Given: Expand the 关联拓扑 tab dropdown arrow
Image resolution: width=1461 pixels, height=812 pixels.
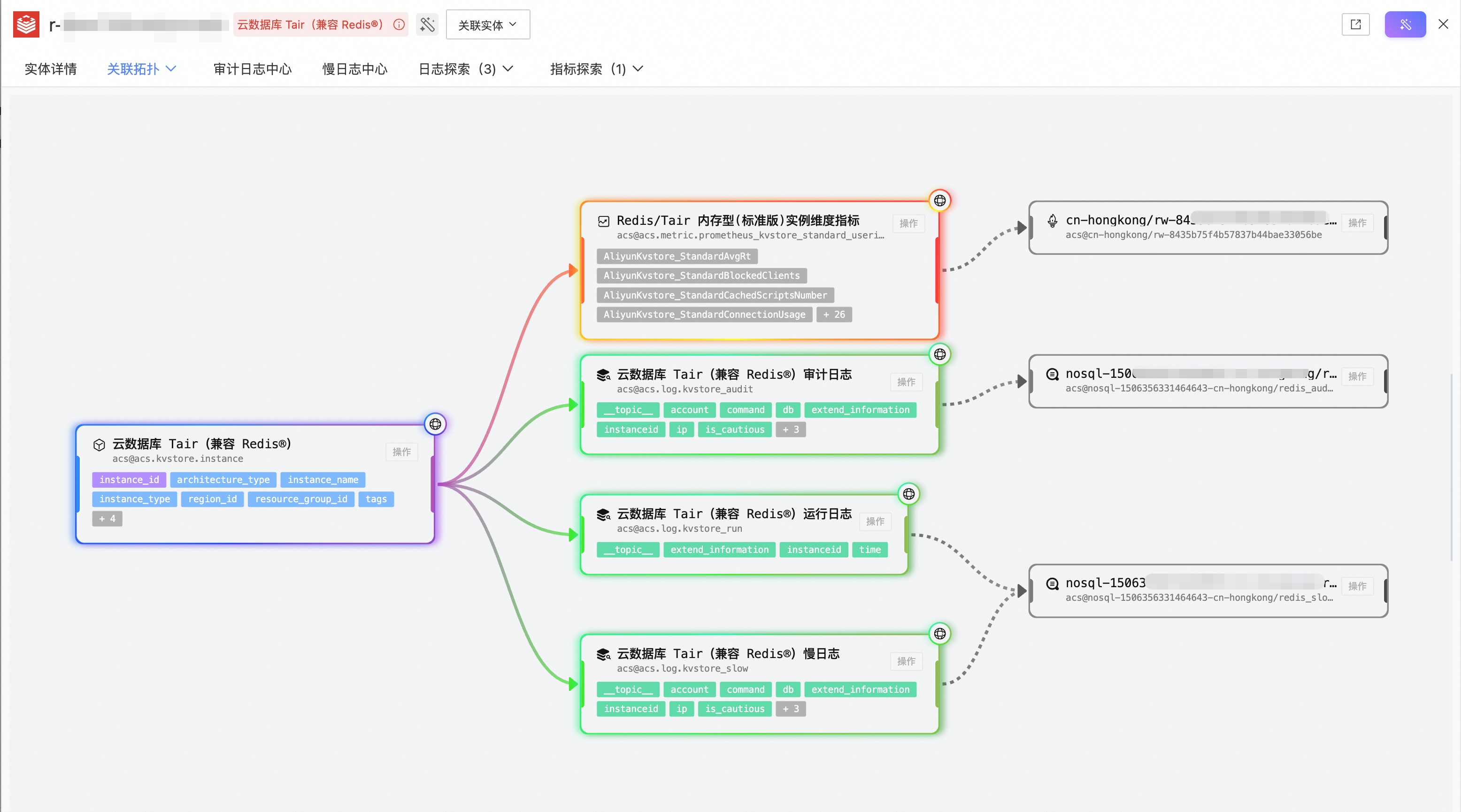Looking at the screenshot, I should 171,69.
